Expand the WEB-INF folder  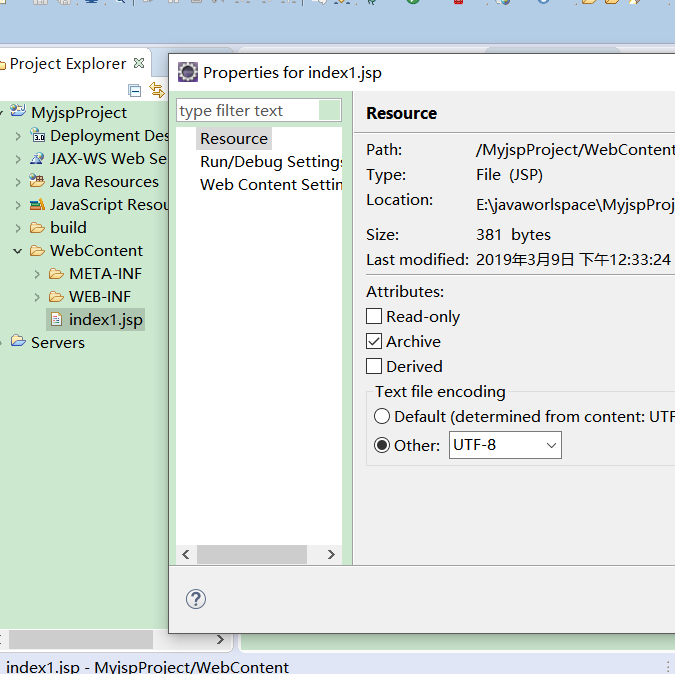(x=37, y=297)
